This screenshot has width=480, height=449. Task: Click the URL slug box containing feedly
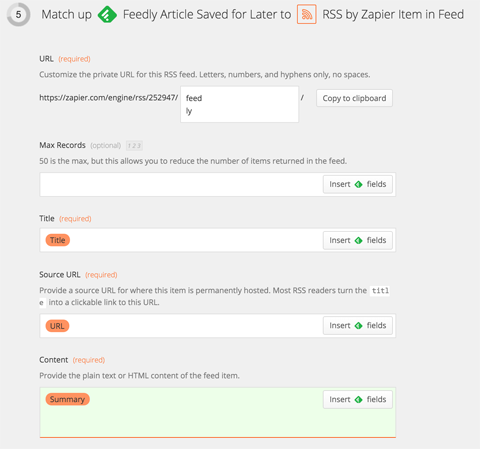[x=239, y=104]
